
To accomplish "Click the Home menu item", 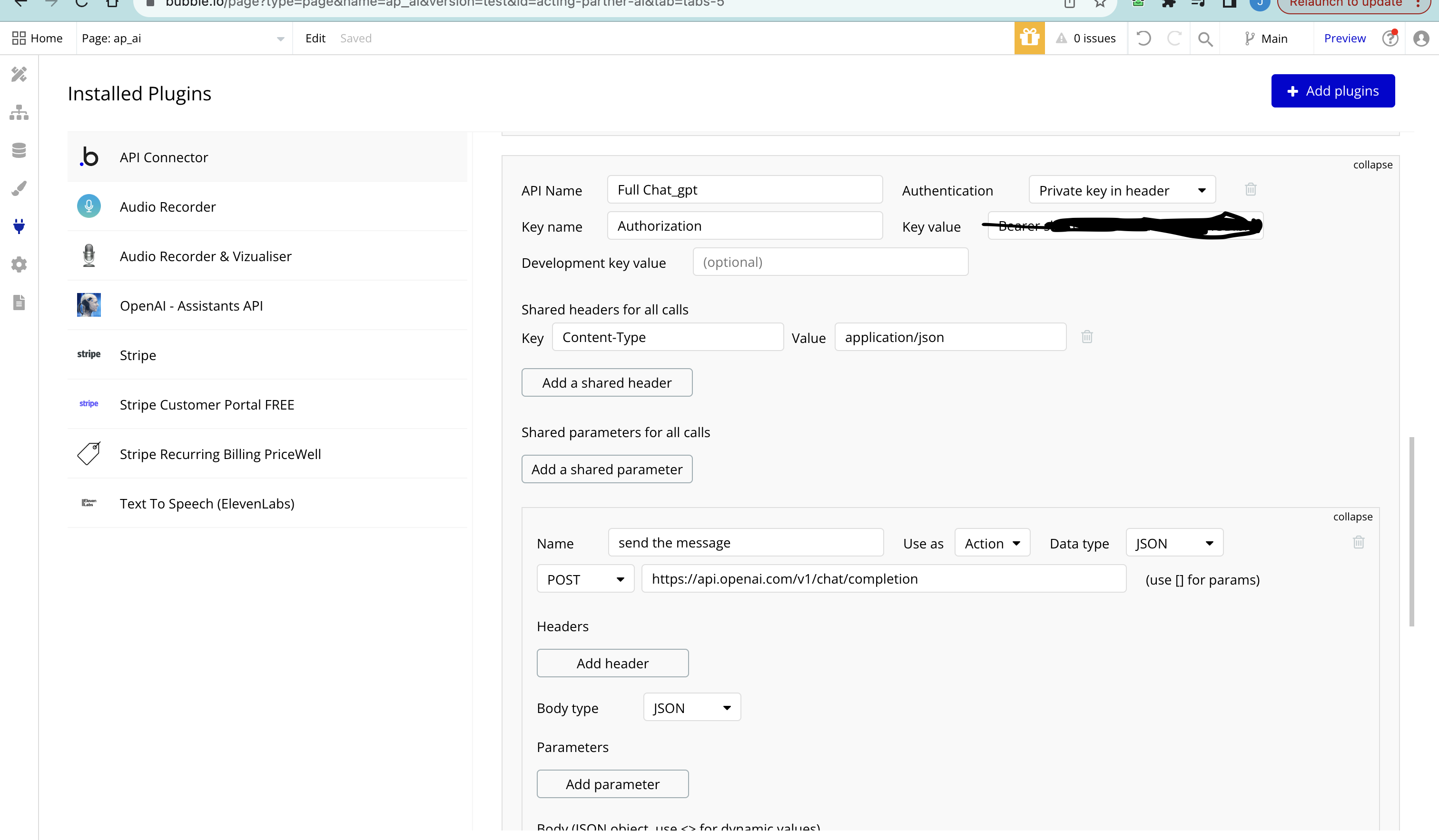I will pos(37,38).
